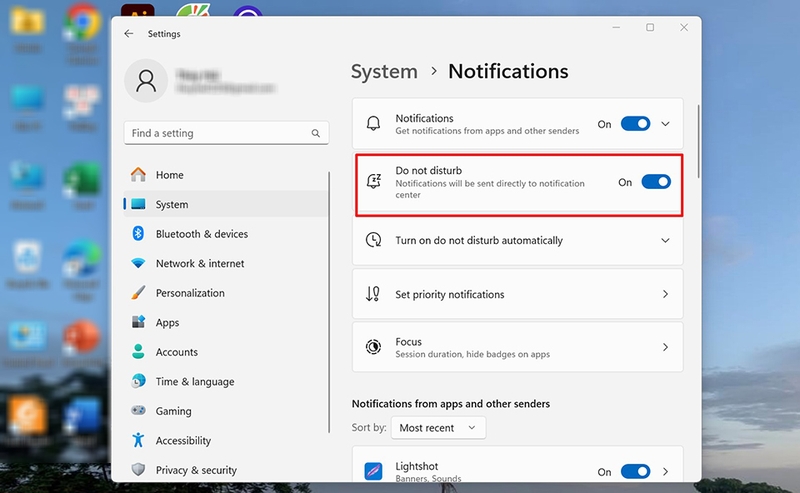Click the back arrow in Settings header
The image size is (800, 493).
[x=129, y=34]
